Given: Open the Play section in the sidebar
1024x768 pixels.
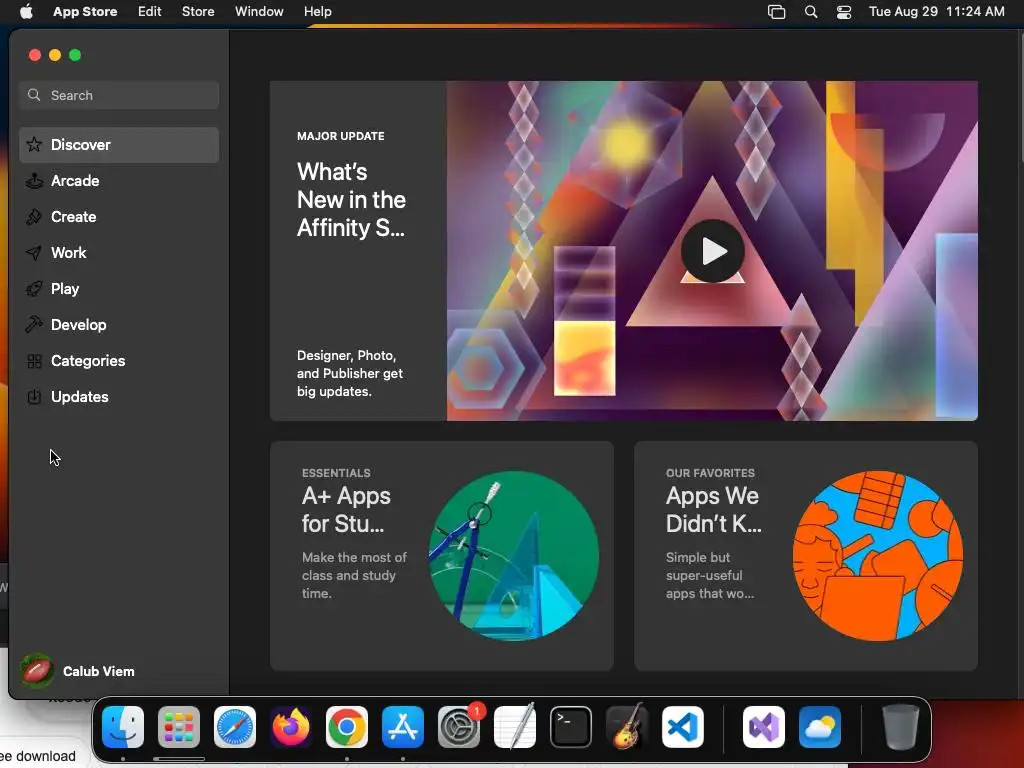Looking at the screenshot, I should 119,289.
